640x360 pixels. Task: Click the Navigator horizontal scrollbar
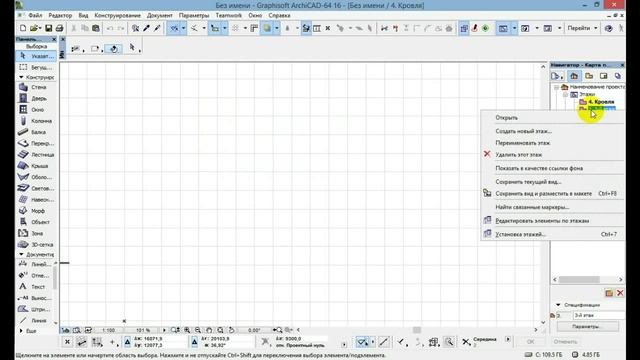coord(580,280)
